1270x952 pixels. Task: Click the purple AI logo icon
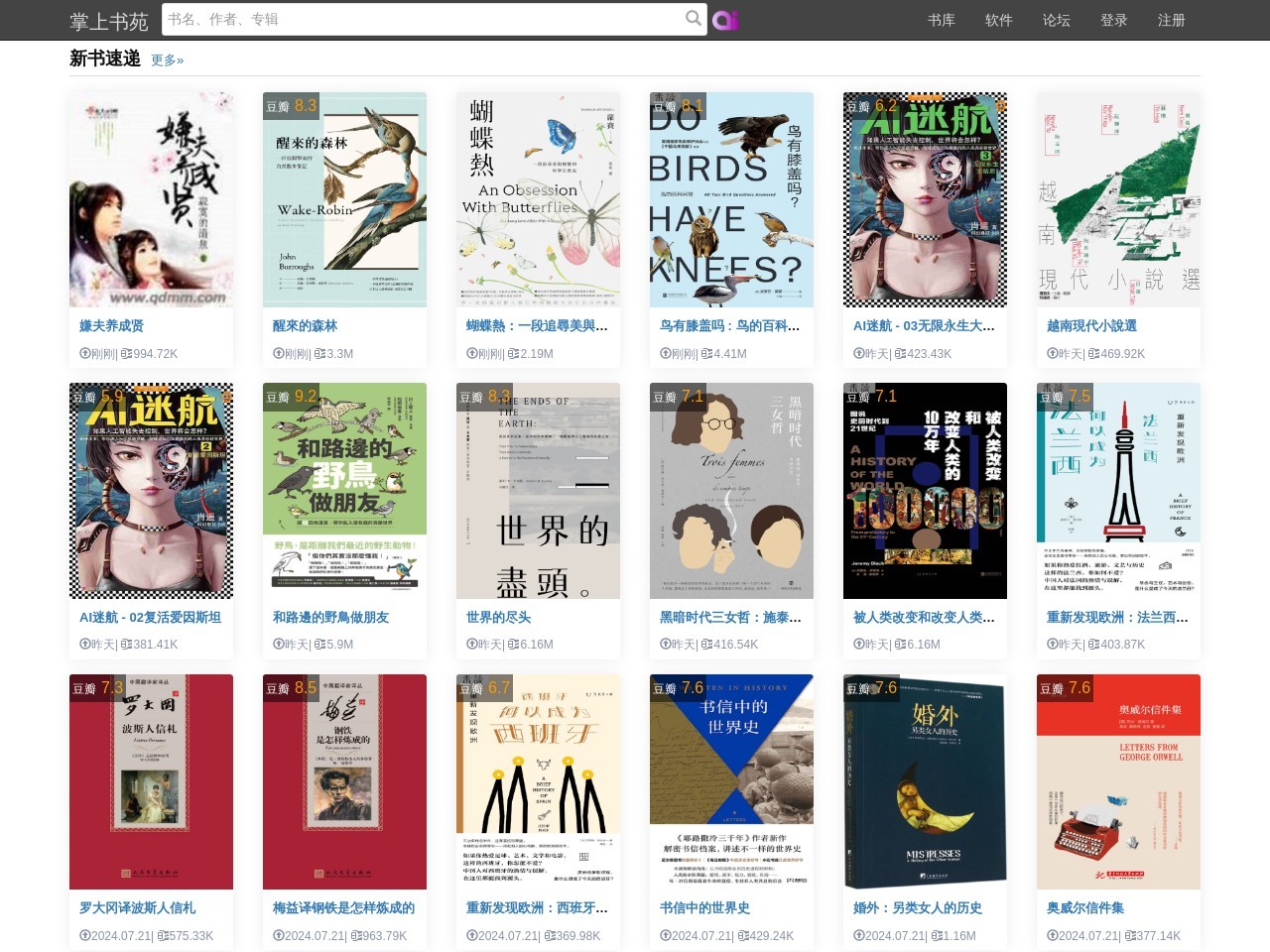725,20
